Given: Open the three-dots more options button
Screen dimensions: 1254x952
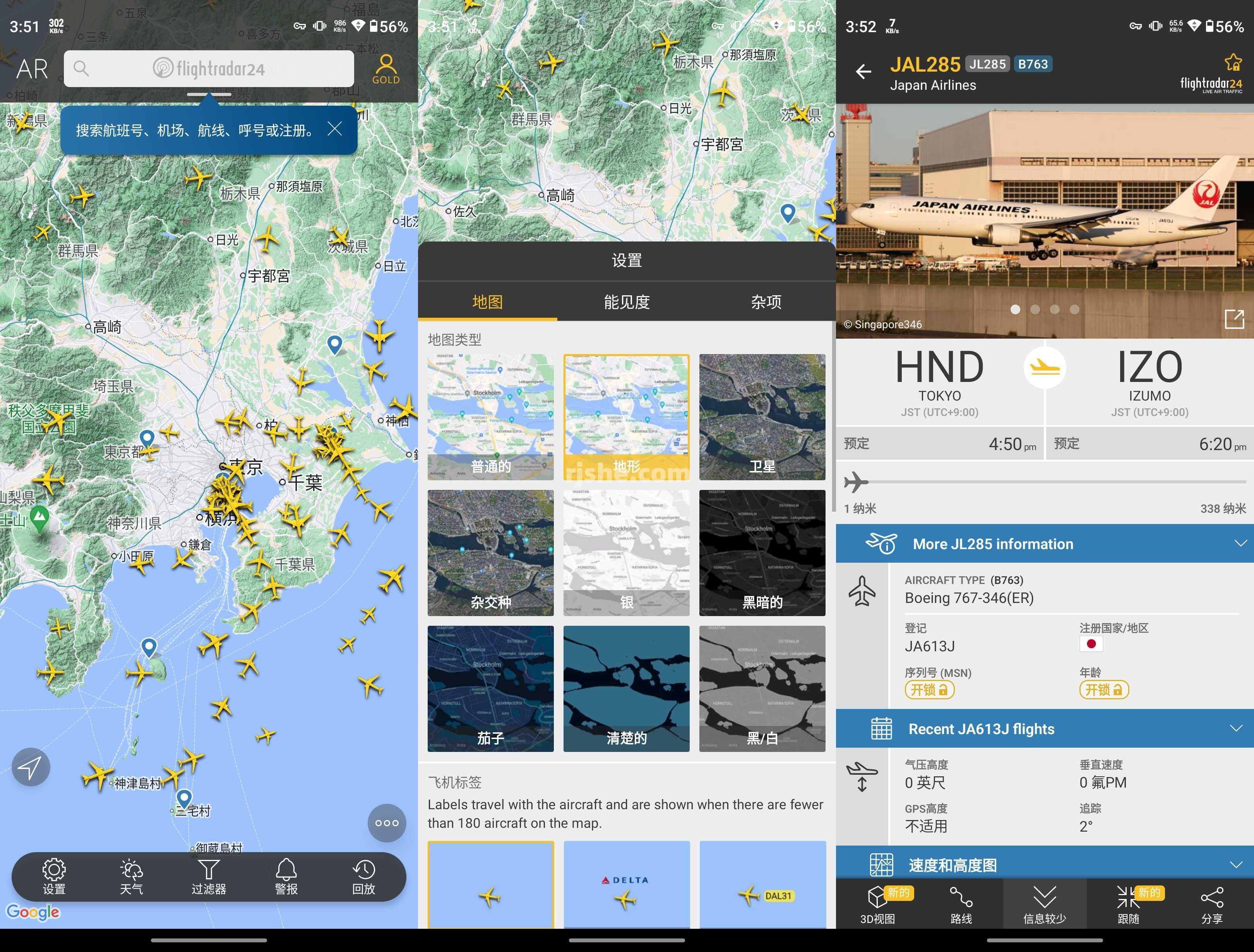Looking at the screenshot, I should (x=387, y=823).
